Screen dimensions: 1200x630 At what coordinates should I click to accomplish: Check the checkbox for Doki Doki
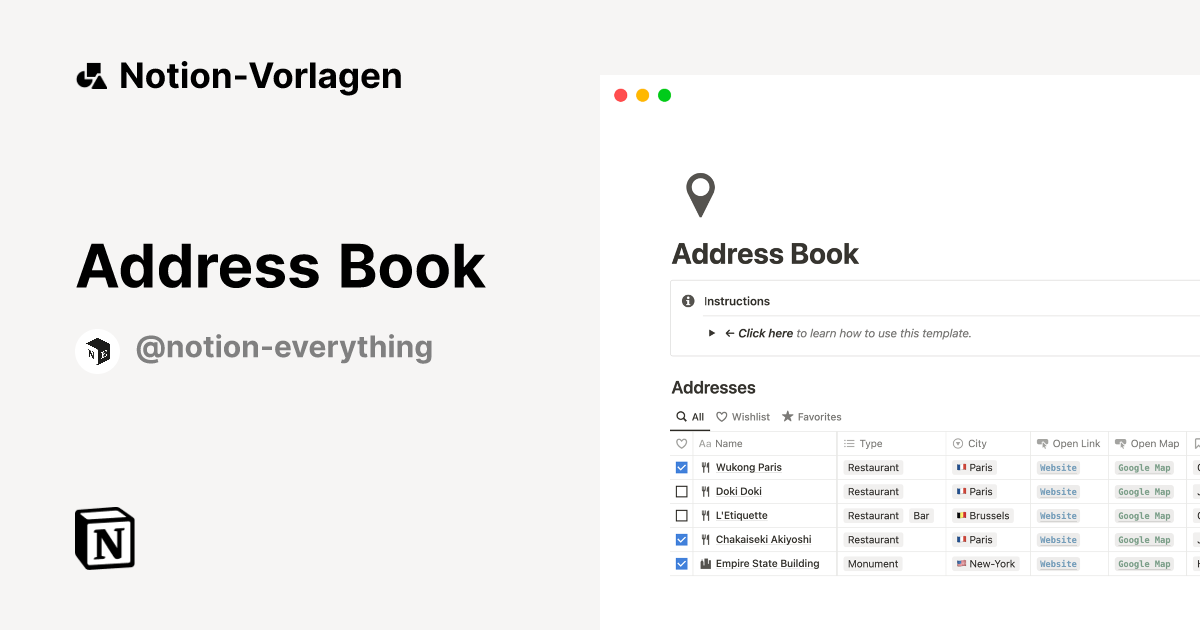681,491
